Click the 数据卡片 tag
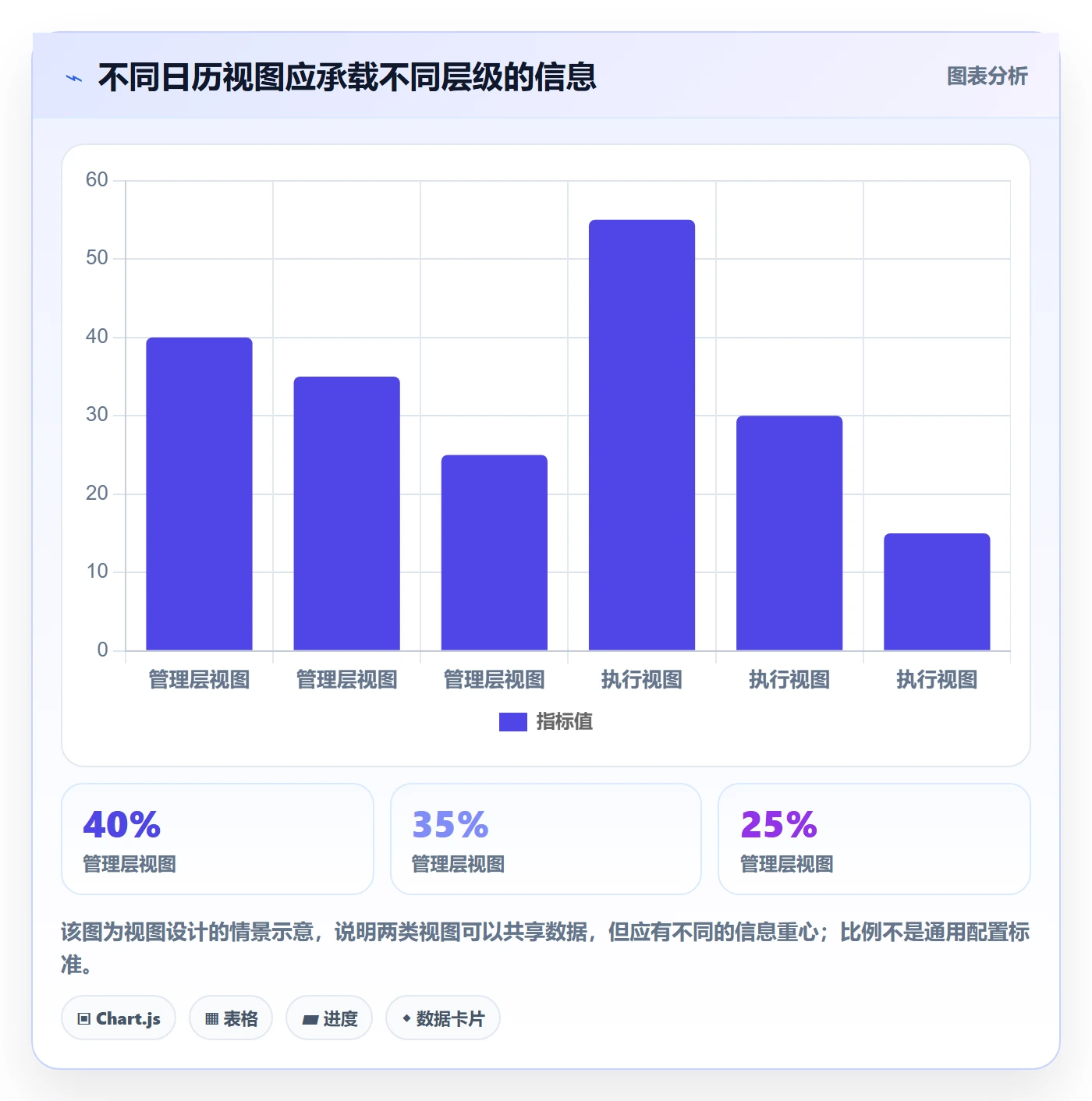The width and height of the screenshot is (1092, 1101). tap(443, 1018)
